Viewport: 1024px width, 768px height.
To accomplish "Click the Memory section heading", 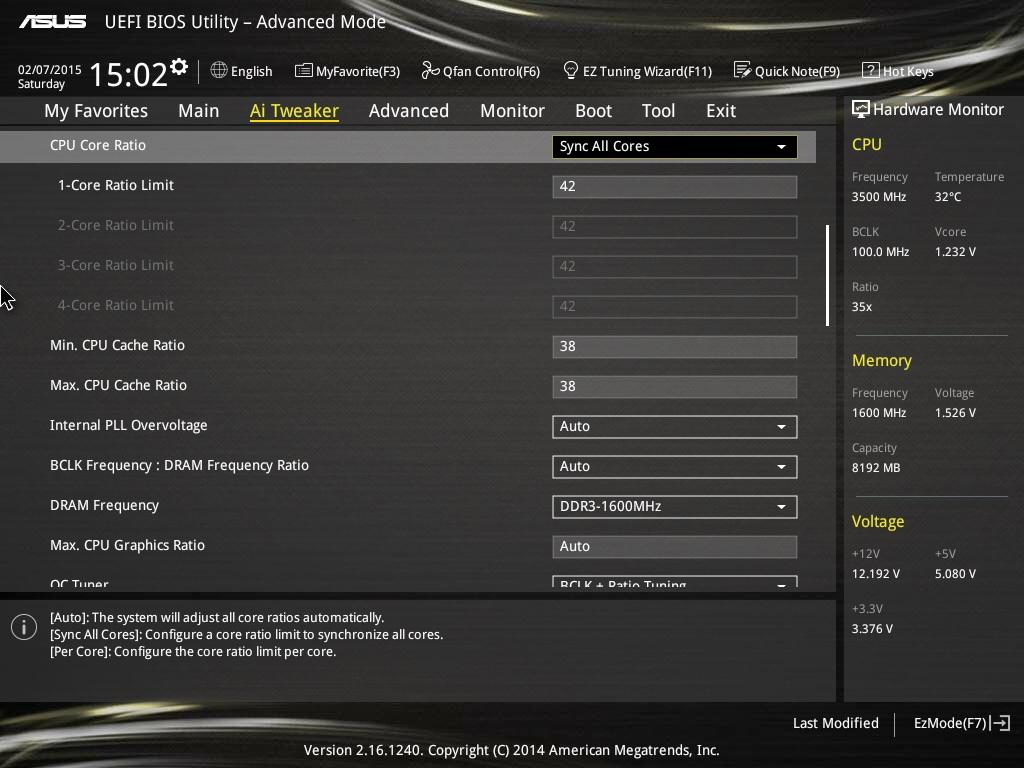I will coord(882,360).
